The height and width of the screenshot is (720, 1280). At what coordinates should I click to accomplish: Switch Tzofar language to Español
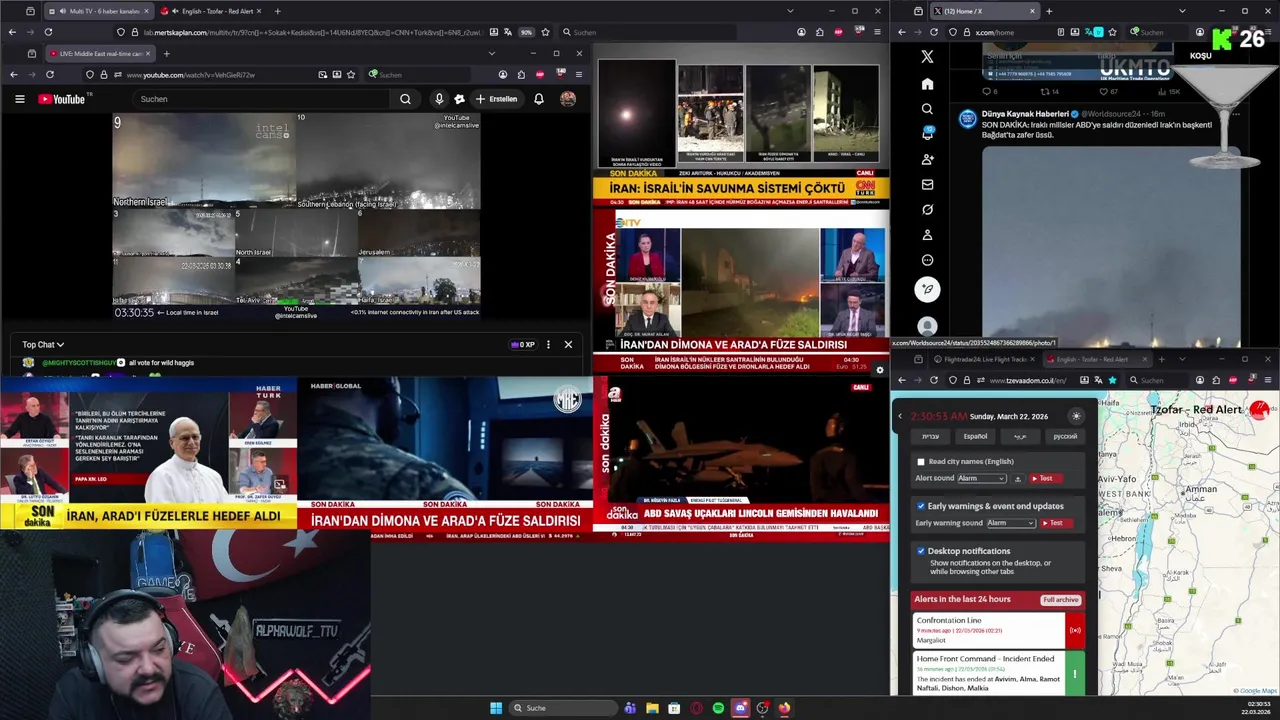[x=975, y=436]
